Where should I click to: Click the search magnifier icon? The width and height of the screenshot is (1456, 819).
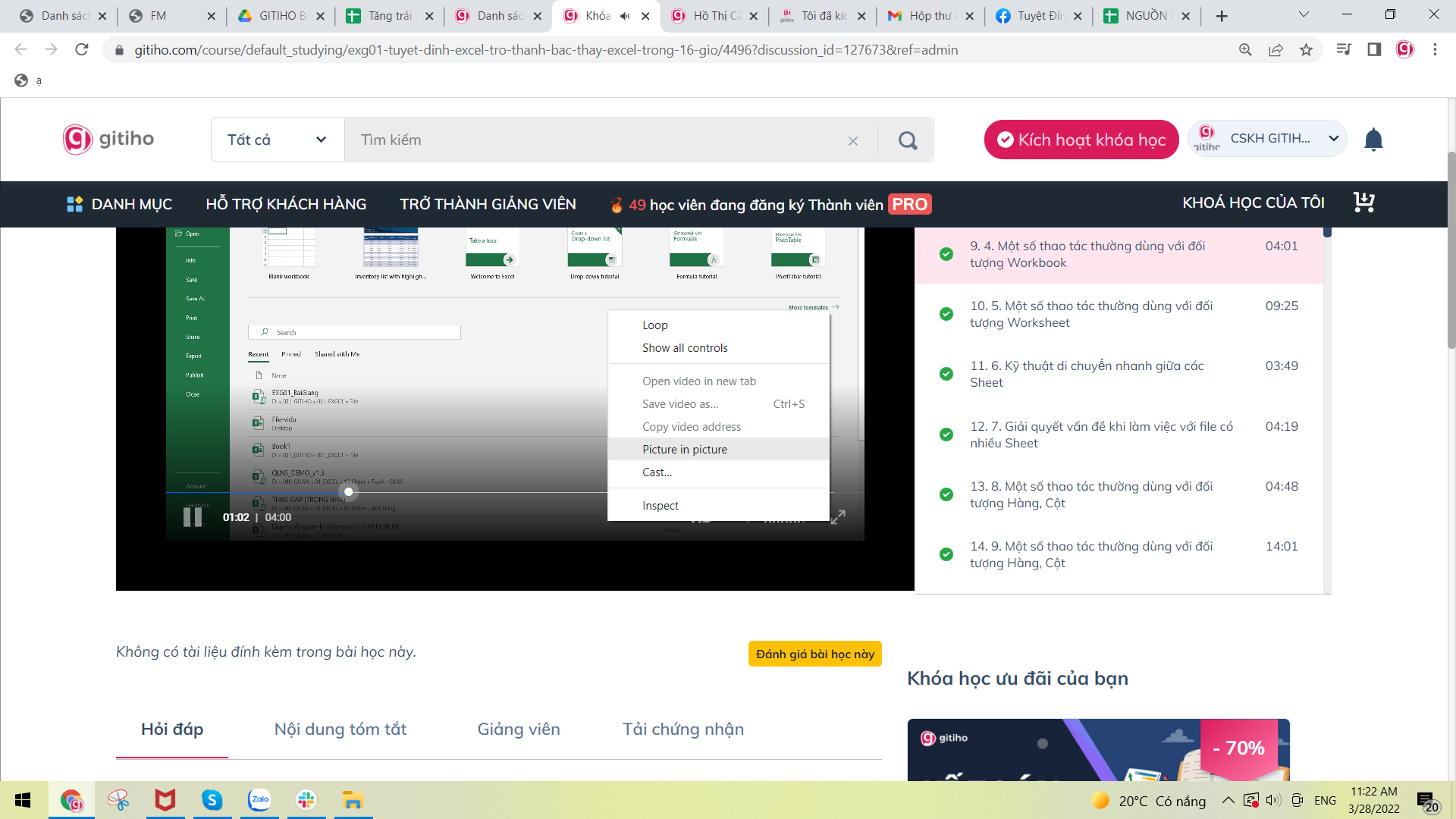coord(908,140)
